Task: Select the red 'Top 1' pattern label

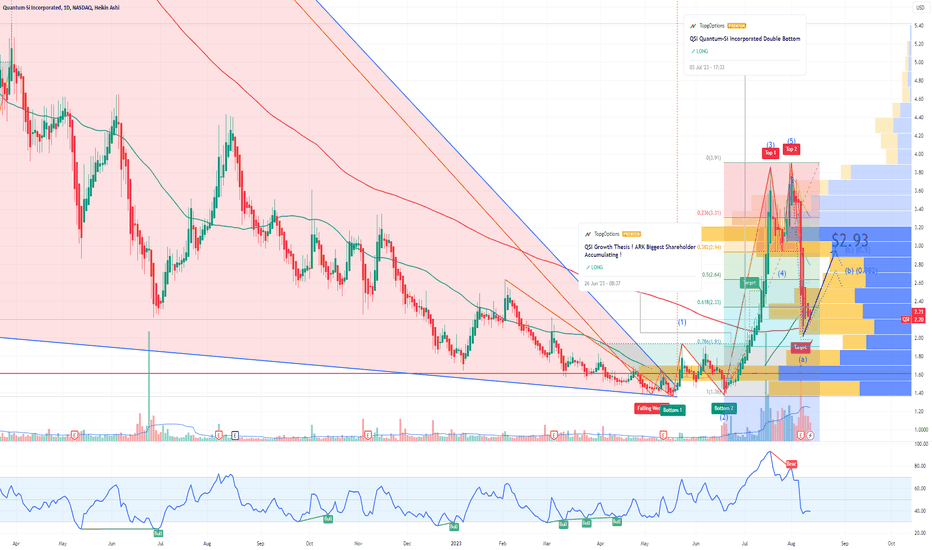Action: (x=770, y=153)
